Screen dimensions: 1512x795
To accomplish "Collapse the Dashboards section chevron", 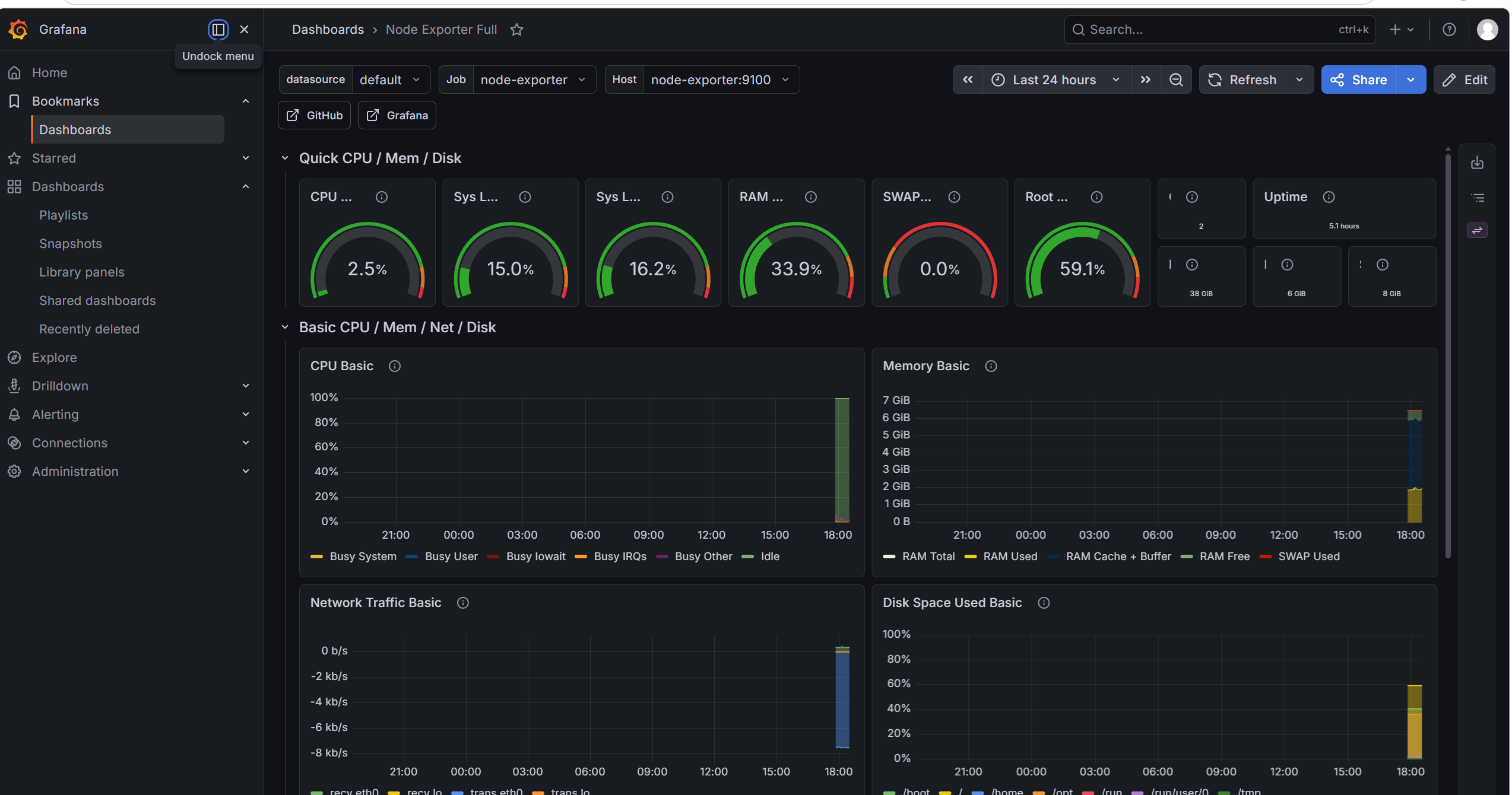I will 246,186.
